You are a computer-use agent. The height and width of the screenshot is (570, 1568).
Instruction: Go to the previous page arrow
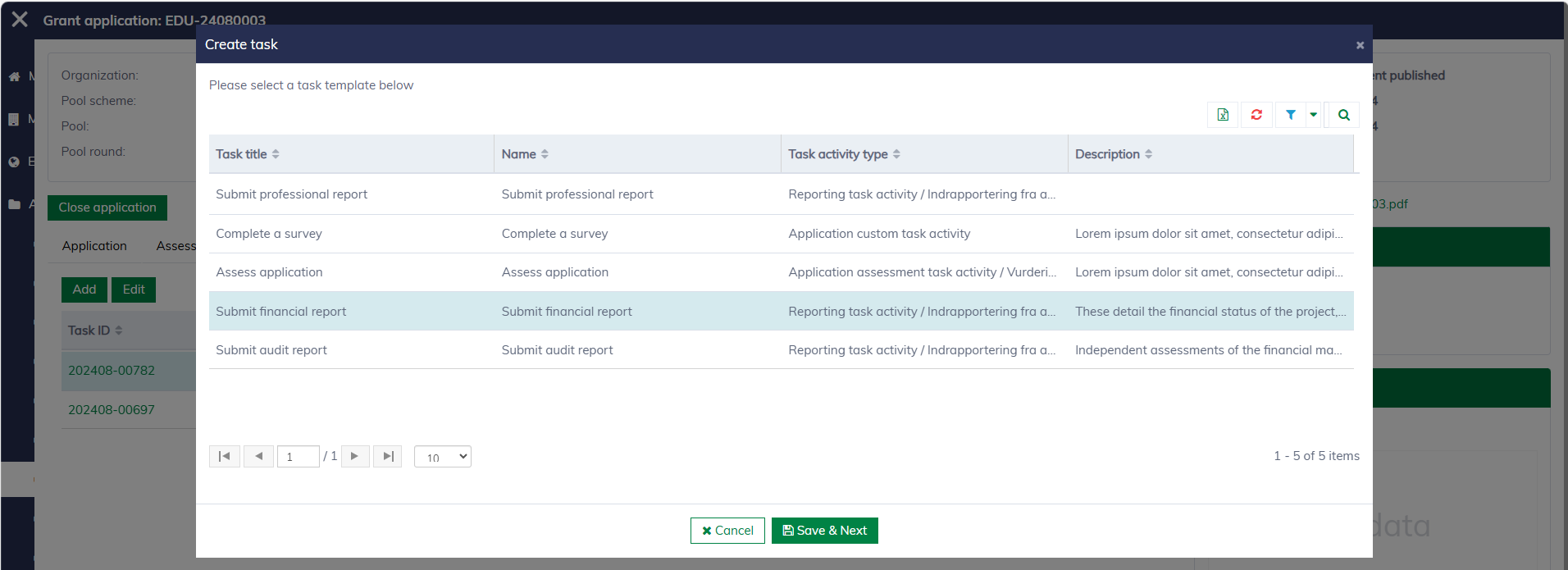258,456
